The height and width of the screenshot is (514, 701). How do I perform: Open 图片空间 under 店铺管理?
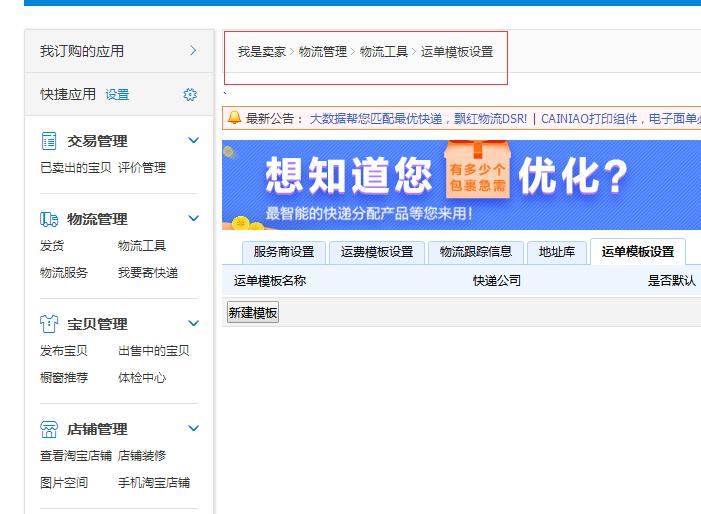pyautogui.click(x=64, y=483)
